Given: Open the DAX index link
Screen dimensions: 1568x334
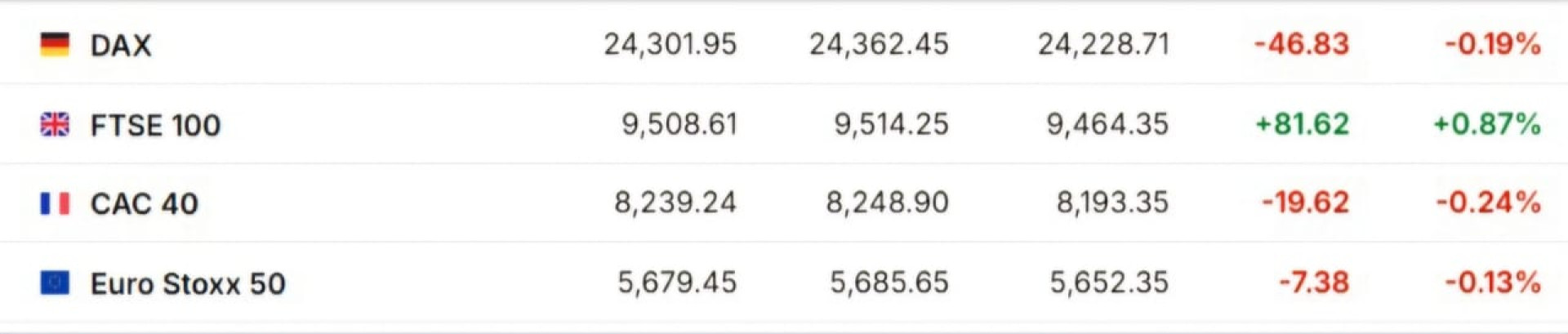Looking at the screenshot, I should (x=121, y=45).
